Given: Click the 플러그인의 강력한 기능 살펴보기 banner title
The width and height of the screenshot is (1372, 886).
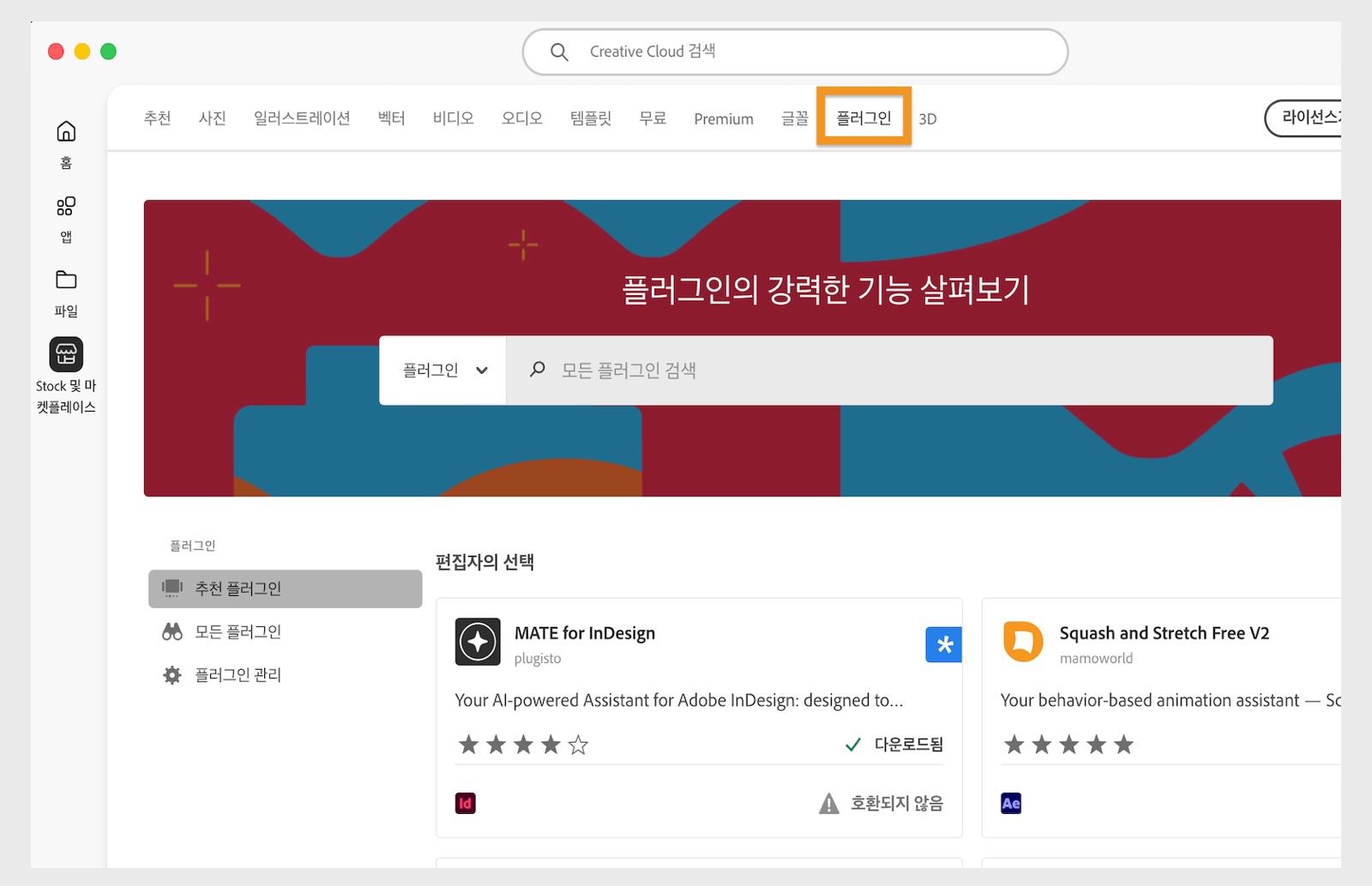Looking at the screenshot, I should coord(825,290).
